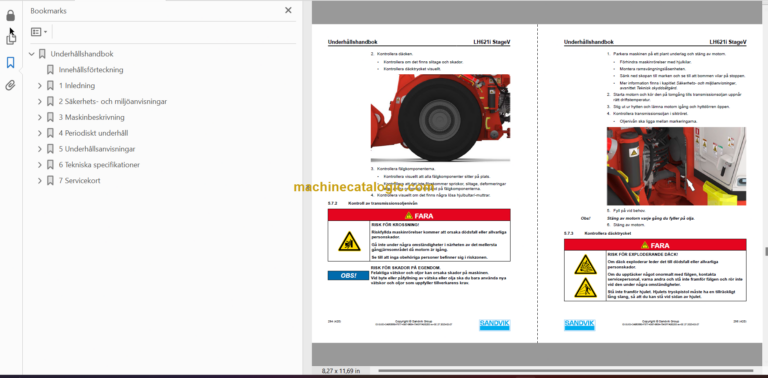Open the attachments paperclip panel
The height and width of the screenshot is (378, 768).
point(10,86)
